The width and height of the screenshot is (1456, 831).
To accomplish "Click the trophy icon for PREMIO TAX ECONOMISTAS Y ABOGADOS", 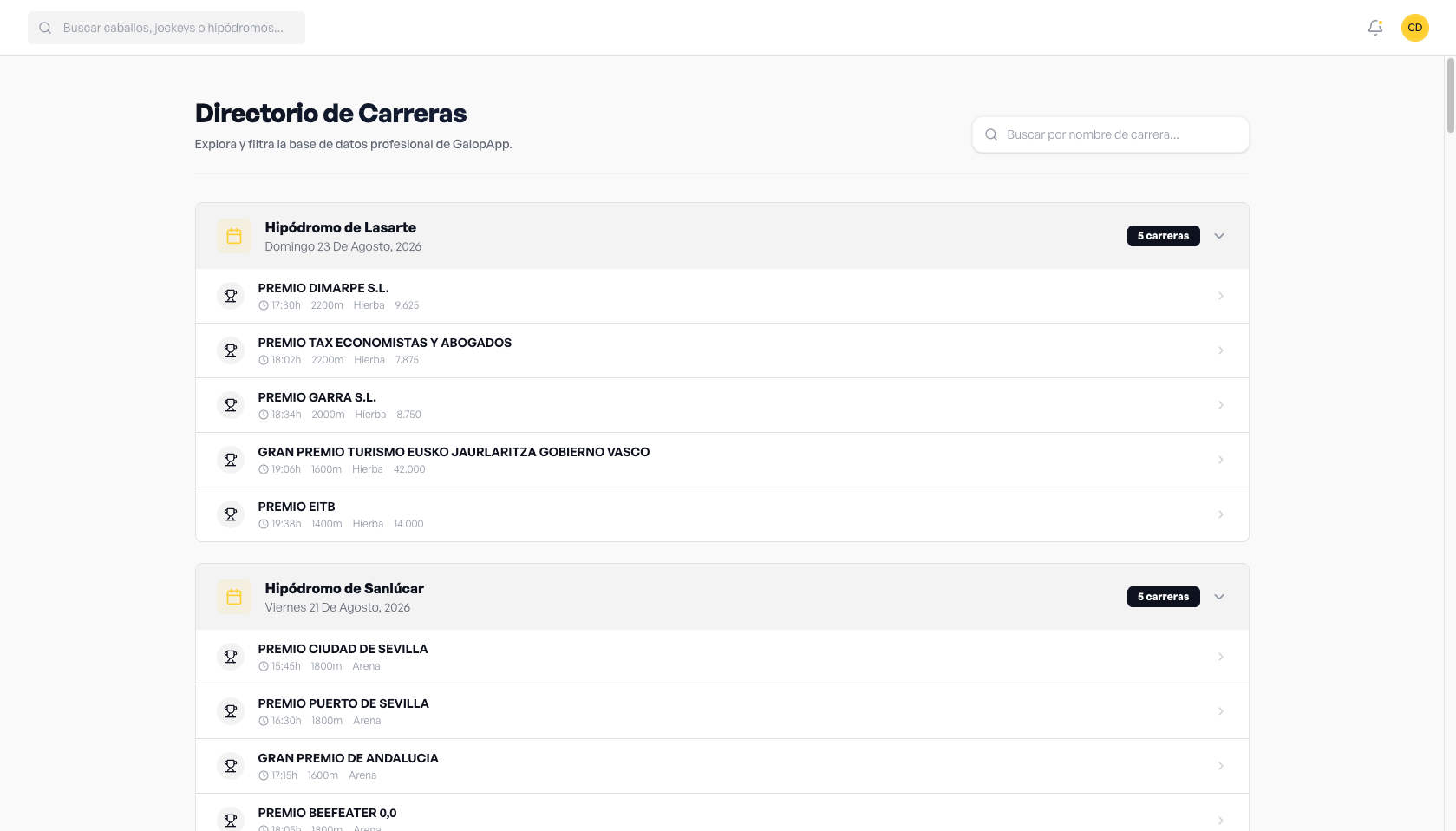I will point(231,350).
